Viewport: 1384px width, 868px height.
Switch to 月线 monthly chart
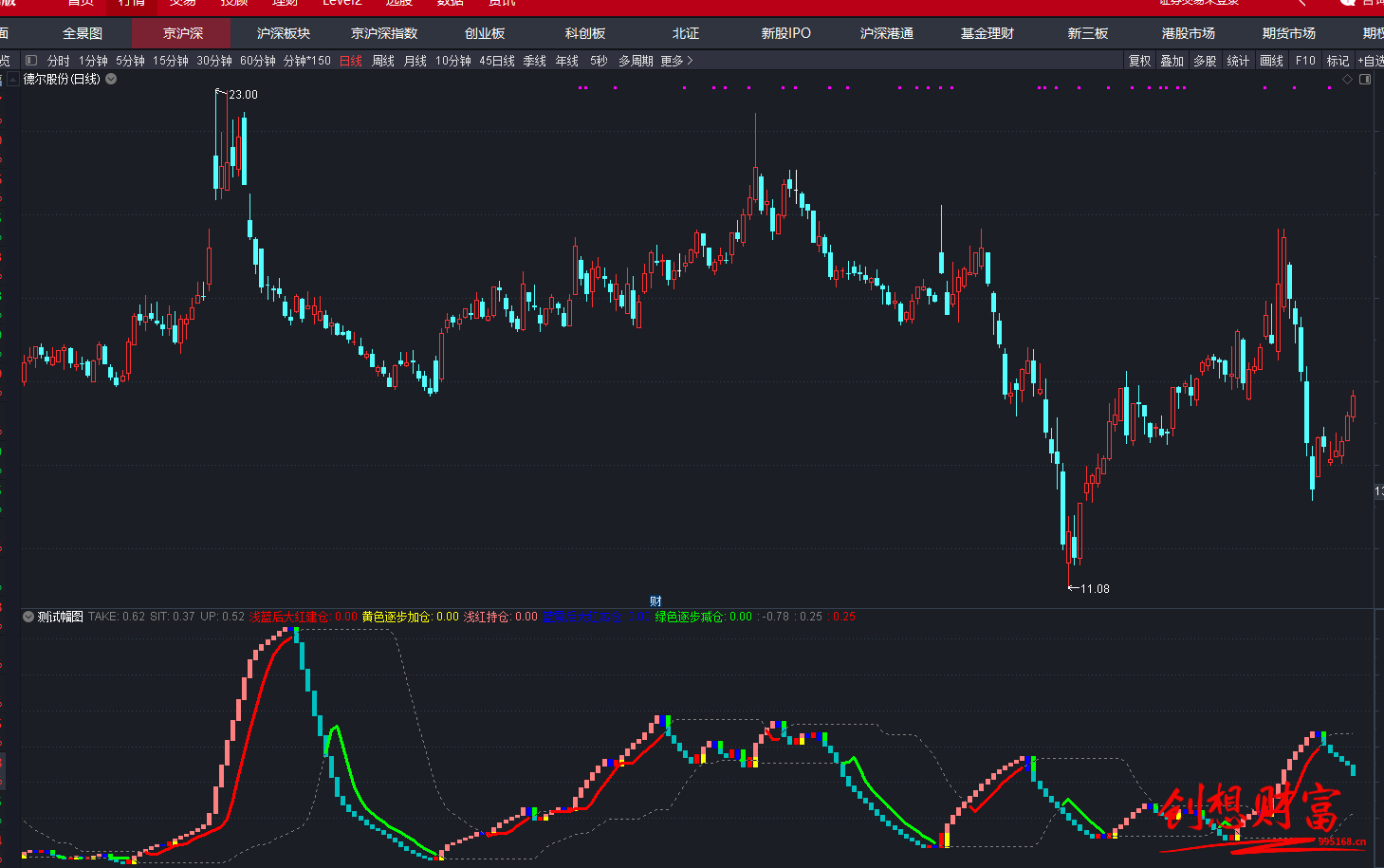point(415,61)
